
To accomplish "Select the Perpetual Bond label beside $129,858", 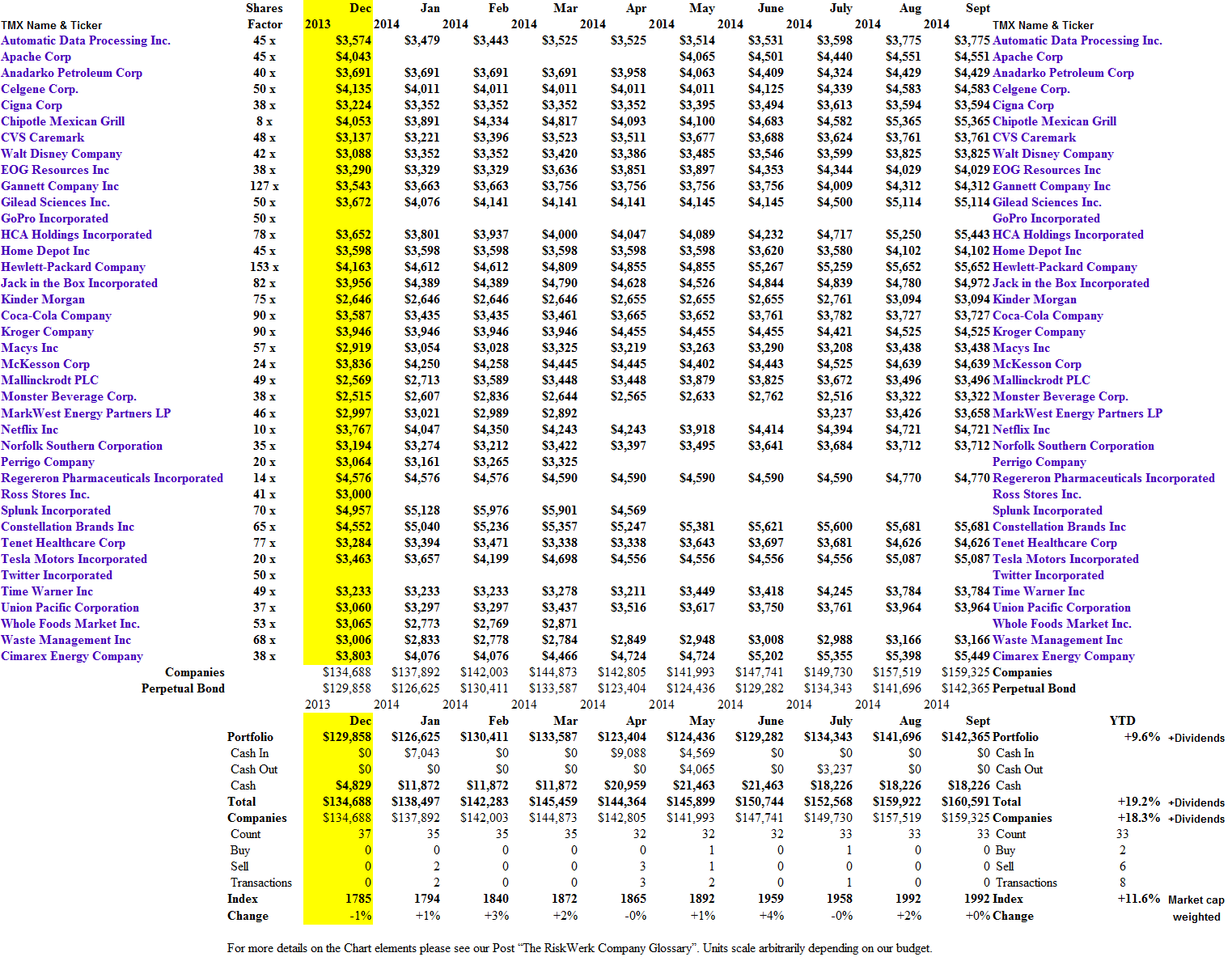I will [183, 688].
